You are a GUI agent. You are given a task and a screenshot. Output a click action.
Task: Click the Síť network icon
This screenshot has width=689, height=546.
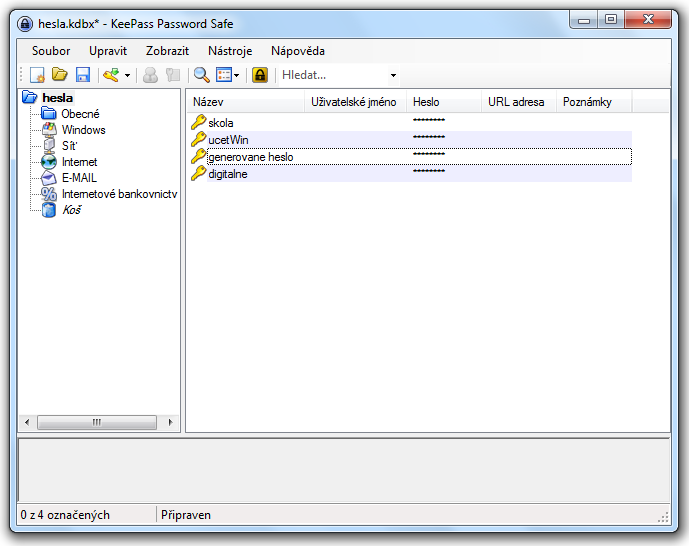coord(49,145)
